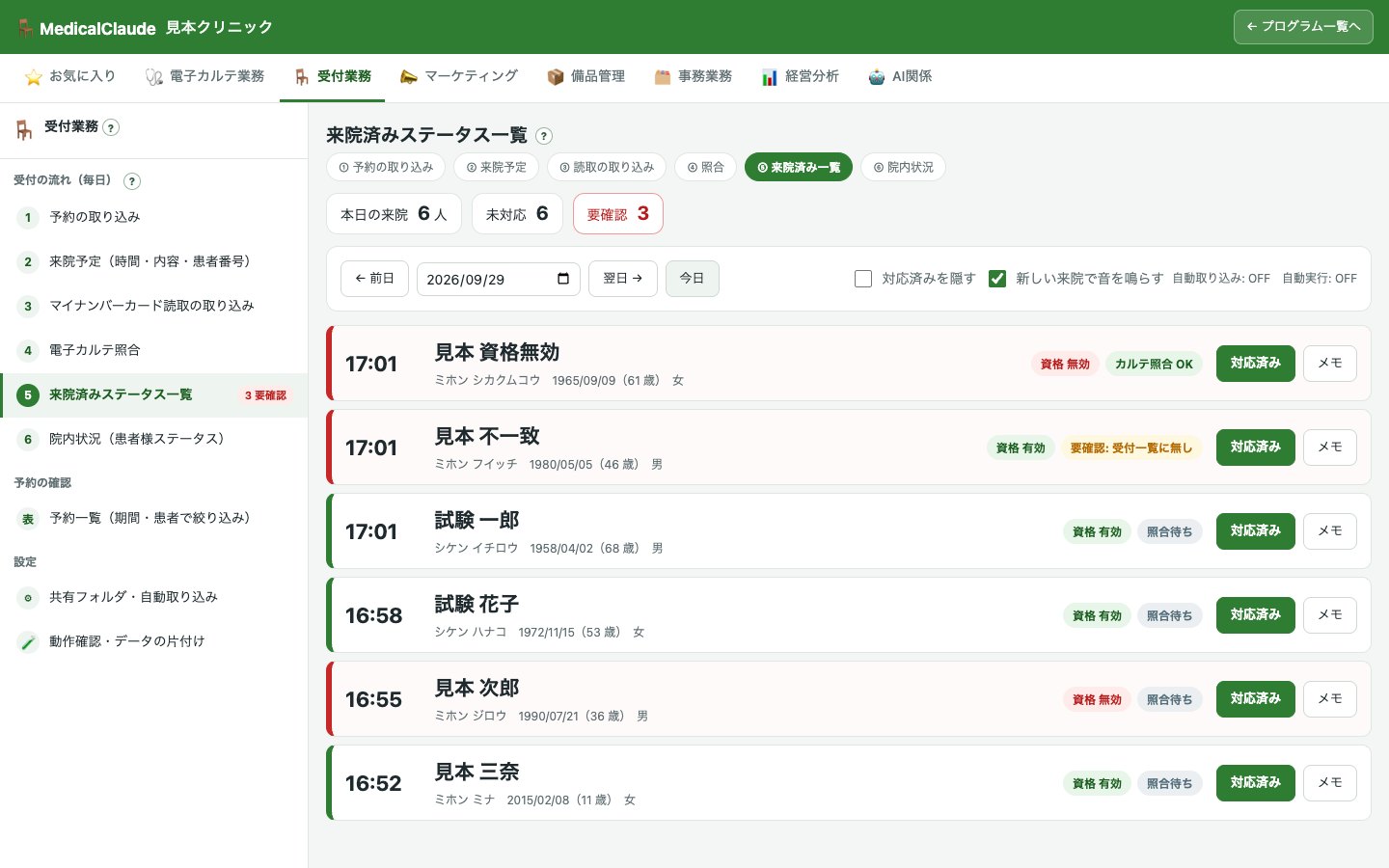Go to next day with 翌日 button
The height and width of the screenshot is (868, 1389).
(x=623, y=279)
